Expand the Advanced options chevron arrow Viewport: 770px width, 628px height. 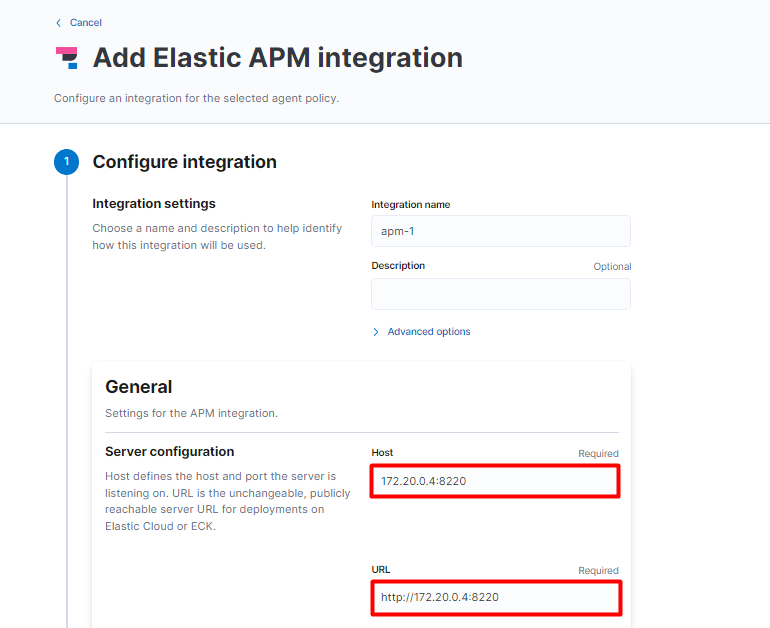[376, 332]
